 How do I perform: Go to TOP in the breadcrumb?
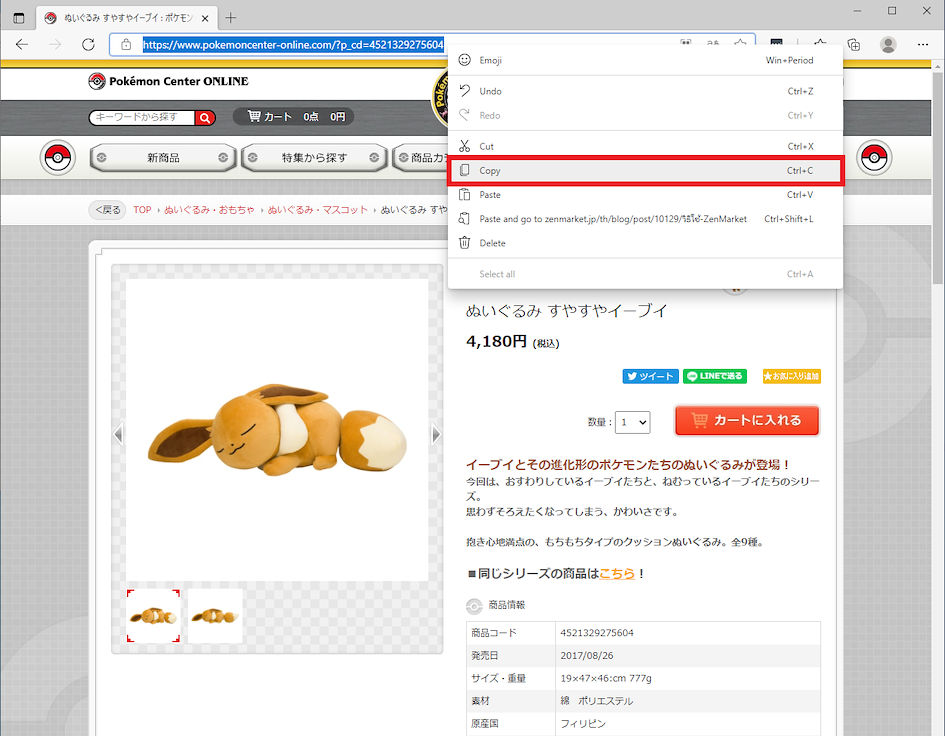(x=142, y=210)
